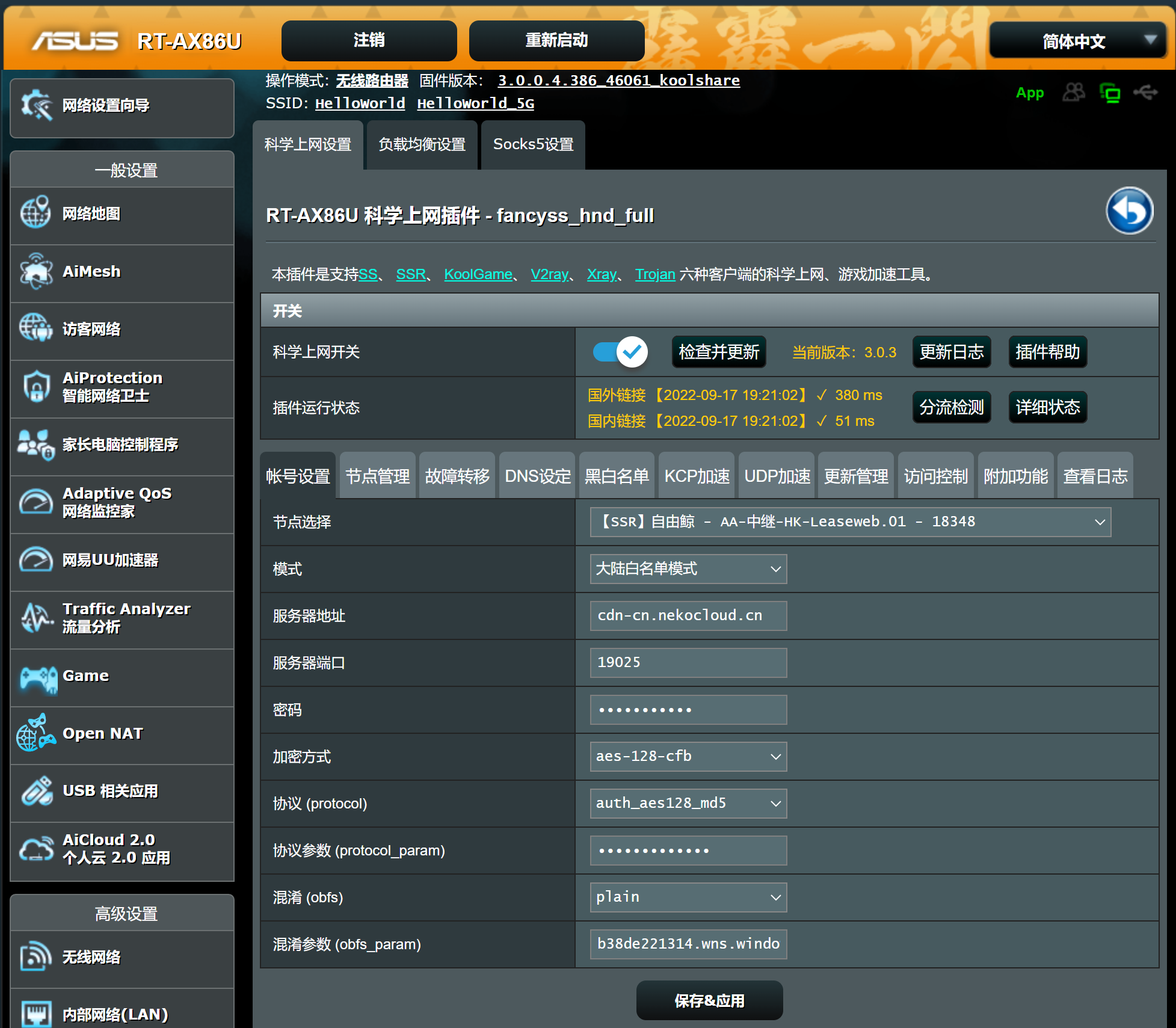Open AiCloud 2.0 cloud icon
This screenshot has width=1176, height=1028.
pyautogui.click(x=36, y=849)
